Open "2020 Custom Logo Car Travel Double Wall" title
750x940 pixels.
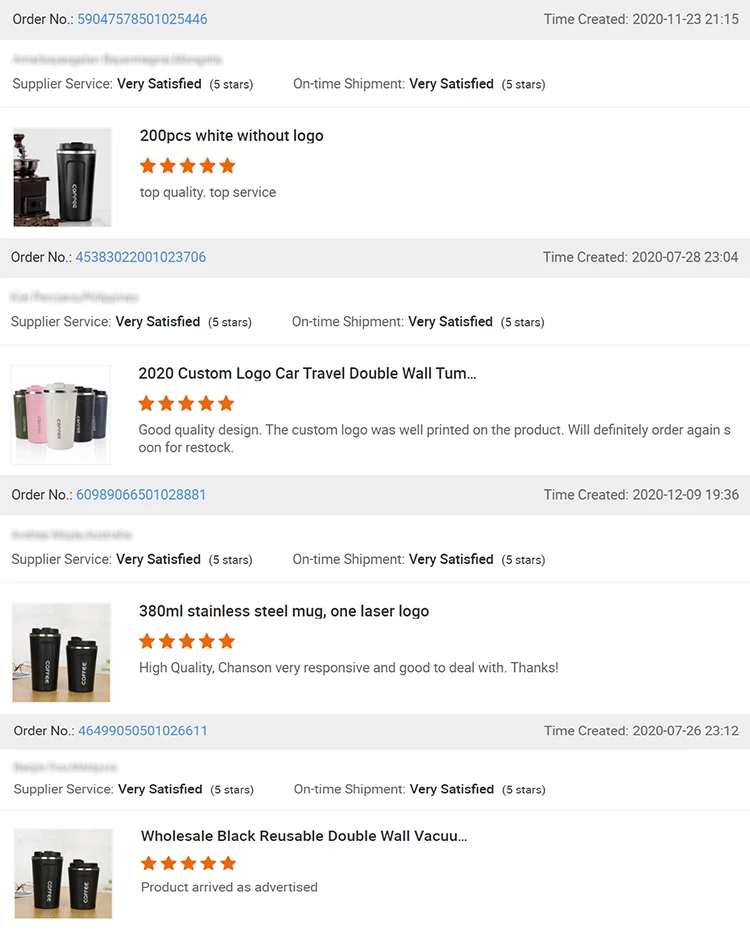(x=307, y=374)
